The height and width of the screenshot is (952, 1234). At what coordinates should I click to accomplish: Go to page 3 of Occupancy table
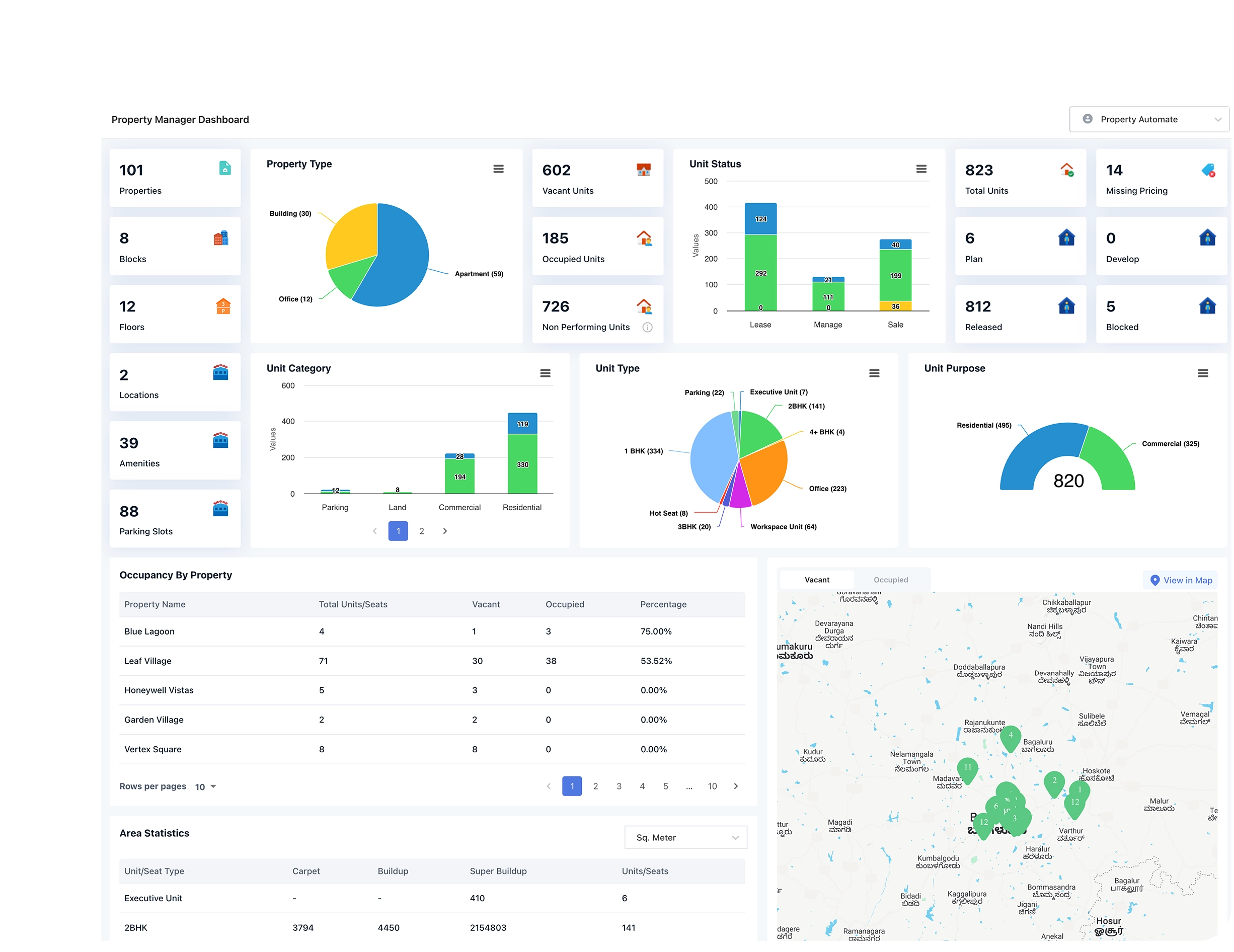(619, 786)
